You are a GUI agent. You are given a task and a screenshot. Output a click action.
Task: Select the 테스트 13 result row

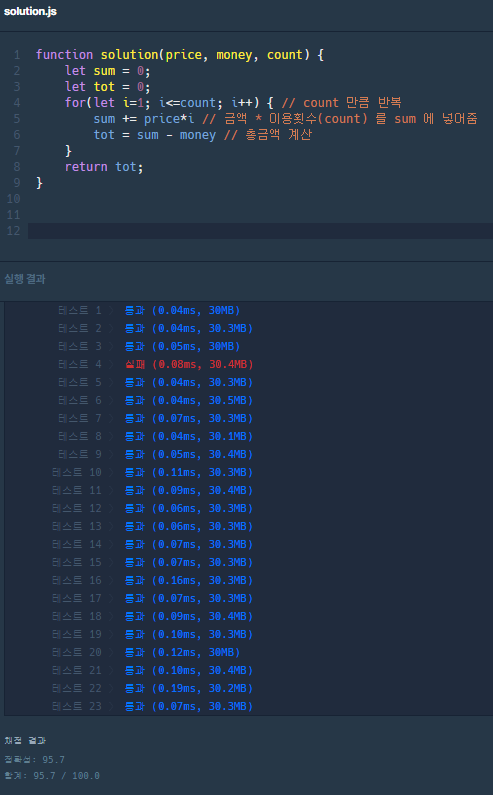coord(152,526)
